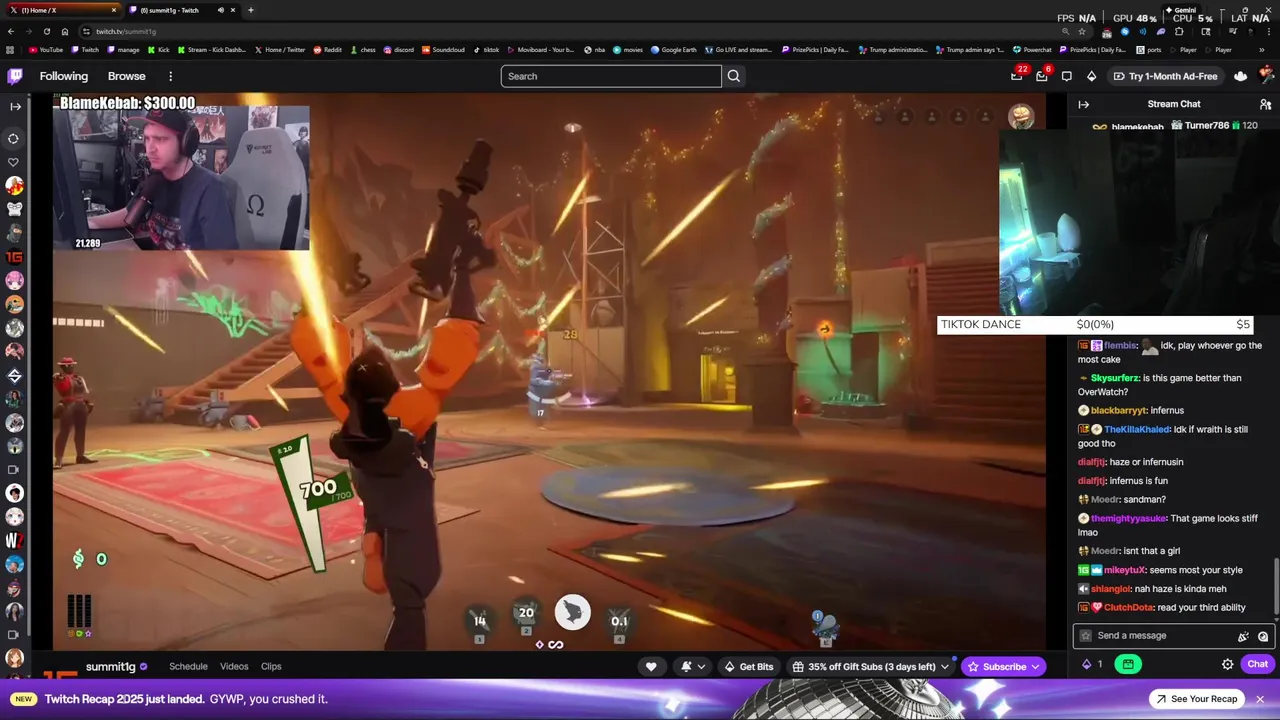Open the Powerchat bookmark

[1032, 49]
